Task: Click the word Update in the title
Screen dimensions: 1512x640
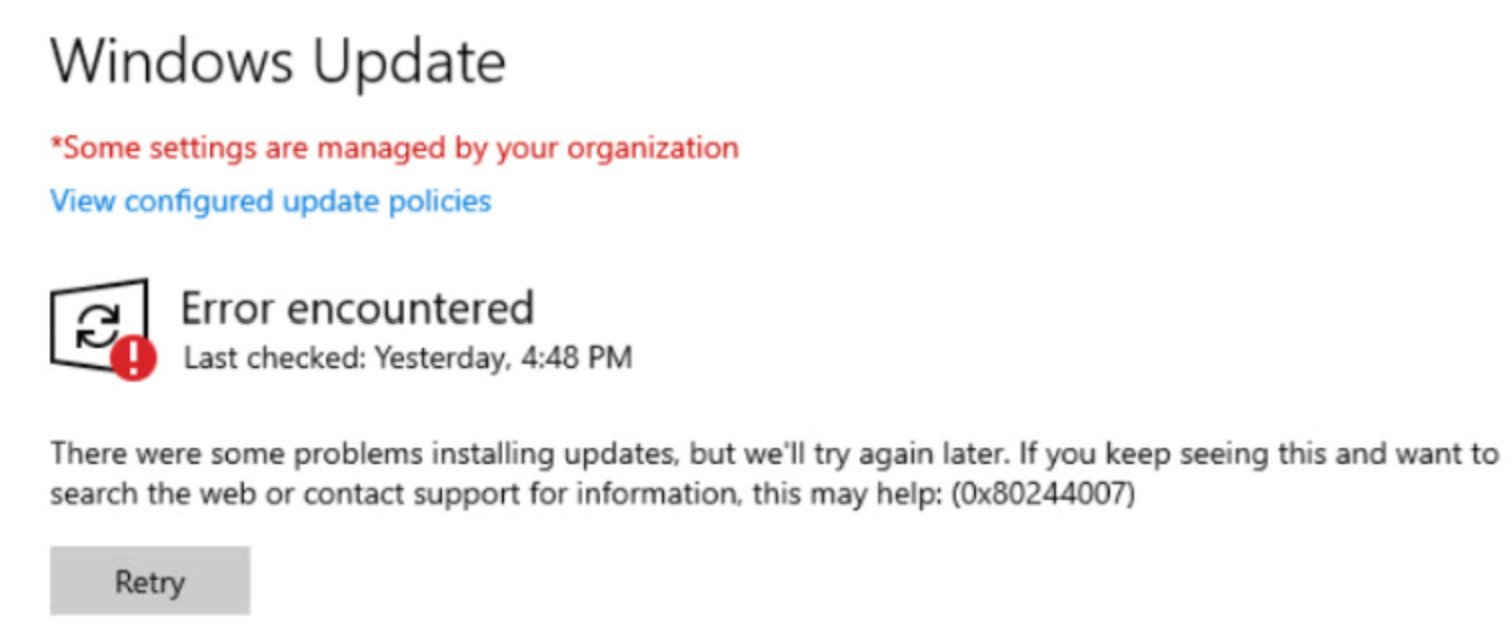Action: [x=409, y=64]
